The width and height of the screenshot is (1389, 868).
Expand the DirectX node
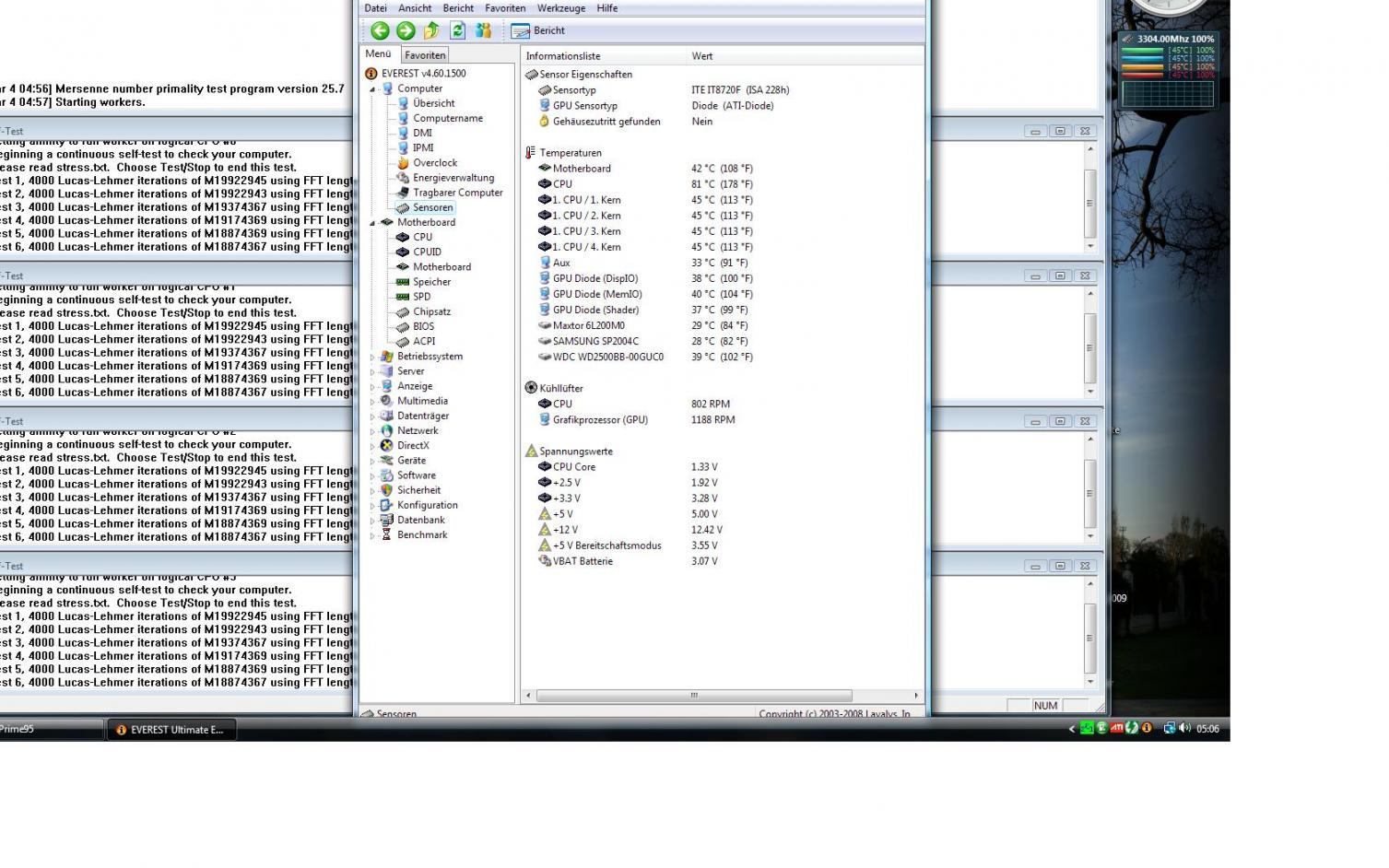pyautogui.click(x=372, y=446)
